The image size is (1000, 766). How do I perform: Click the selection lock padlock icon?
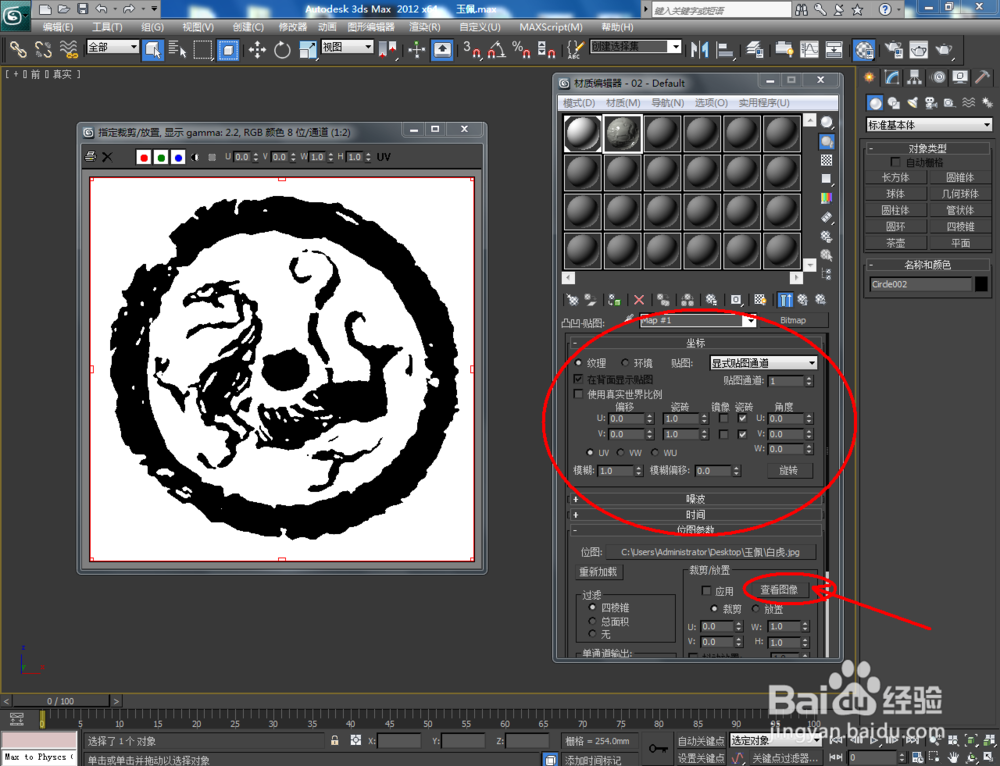tap(334, 740)
